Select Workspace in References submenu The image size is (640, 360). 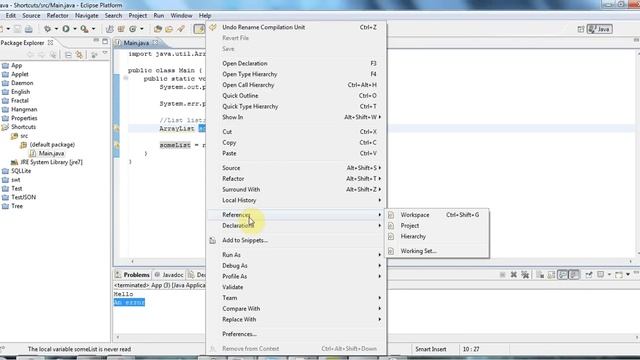(x=437, y=215)
